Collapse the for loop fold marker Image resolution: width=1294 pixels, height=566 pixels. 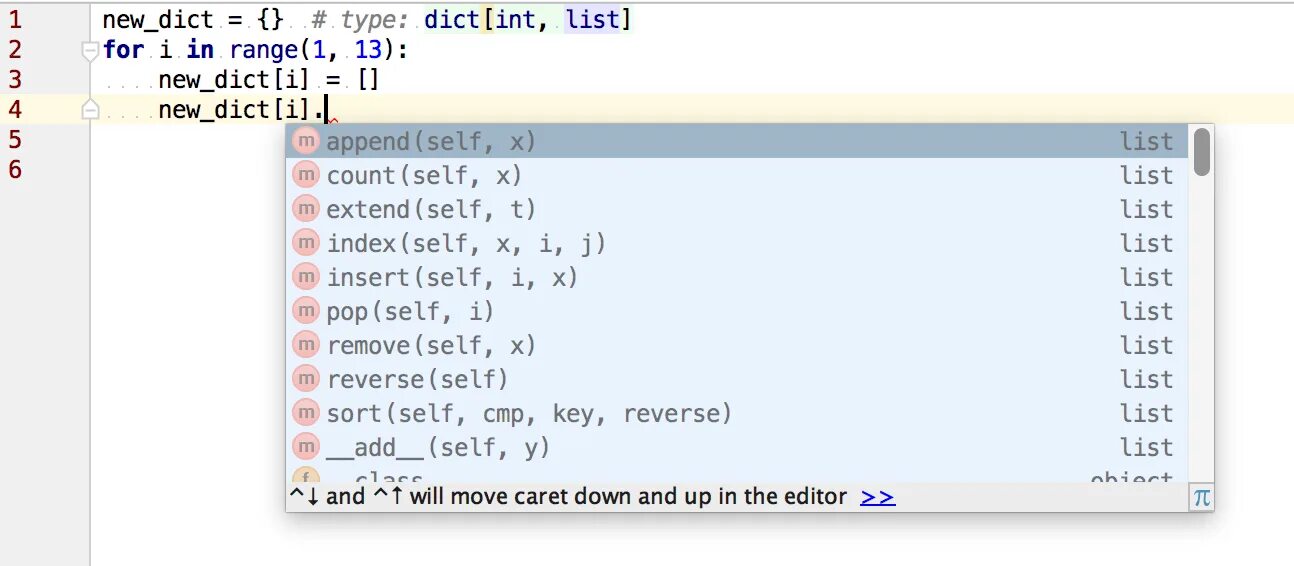pyautogui.click(x=90, y=50)
